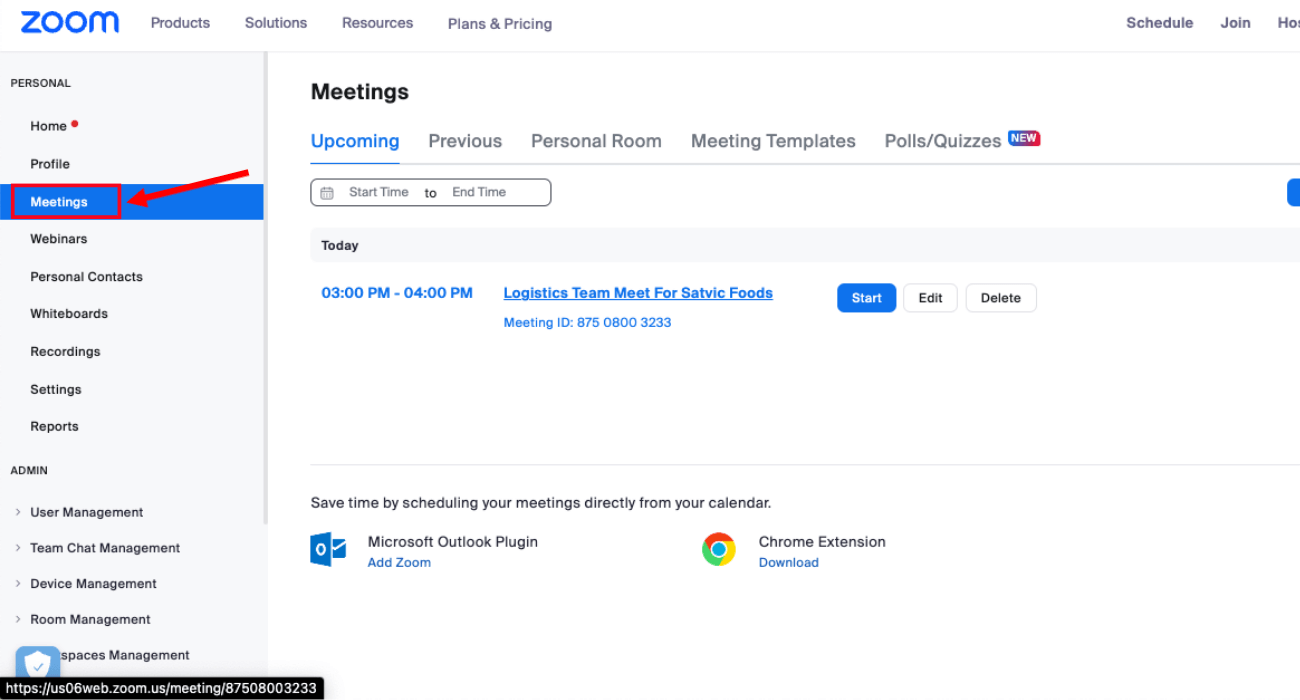Image resolution: width=1300 pixels, height=700 pixels.
Task: Open the Resources menu
Action: pos(377,22)
